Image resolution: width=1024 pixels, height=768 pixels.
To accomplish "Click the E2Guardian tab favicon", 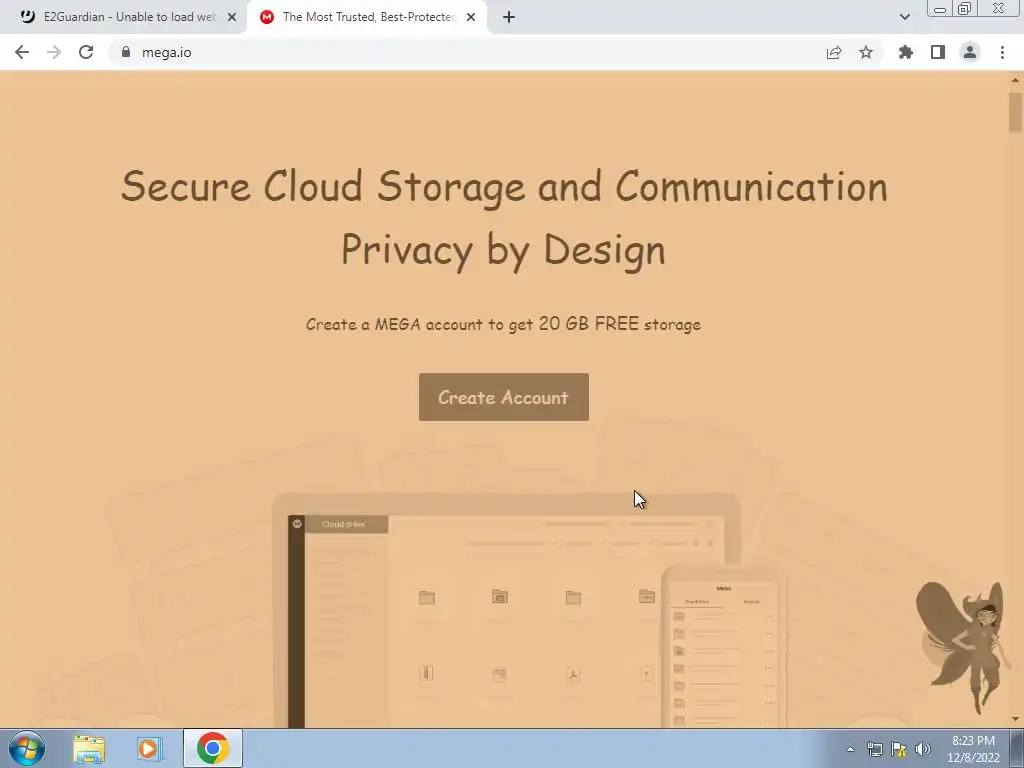I will click(27, 17).
